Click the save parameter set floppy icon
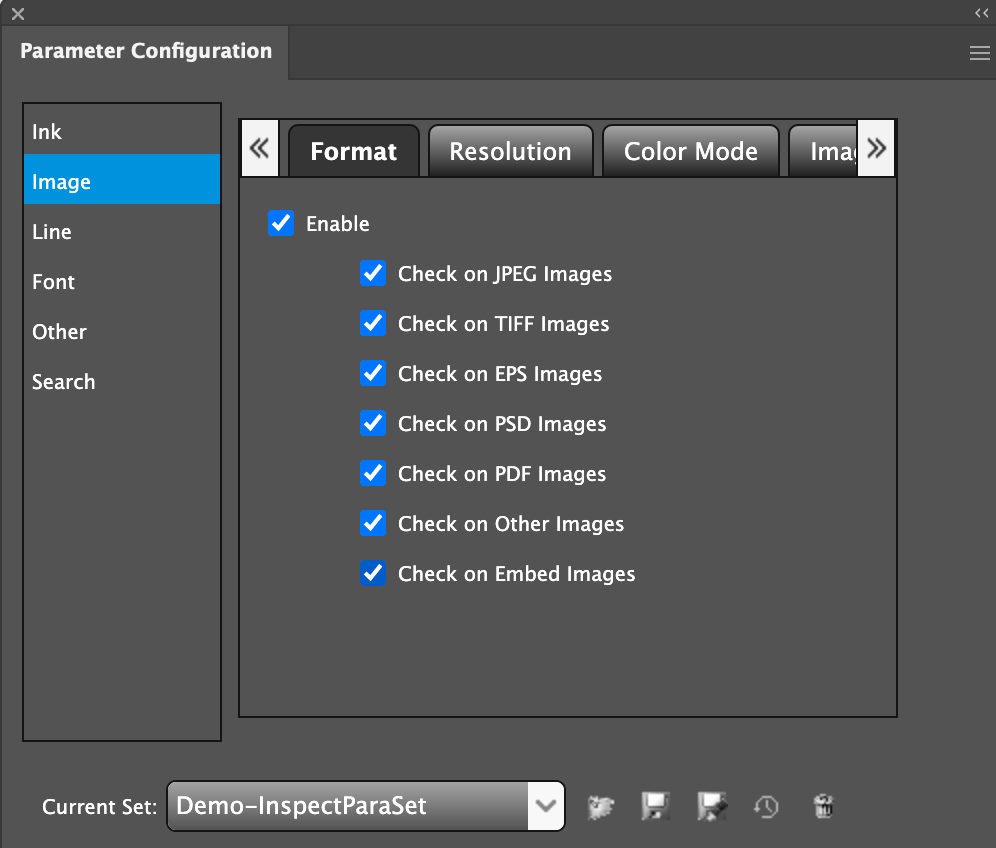The width and height of the screenshot is (996, 848). click(655, 806)
